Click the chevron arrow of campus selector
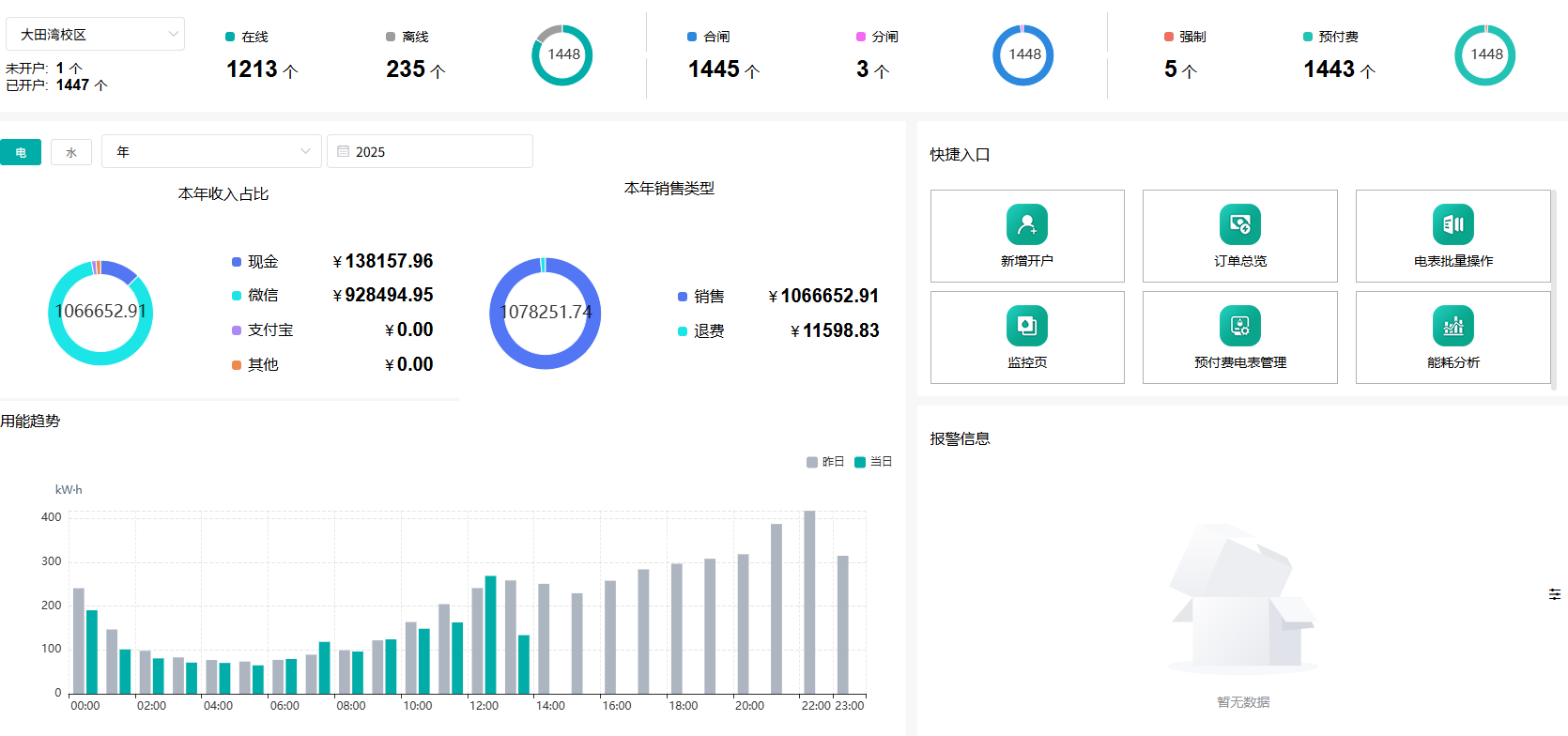 pos(173,35)
